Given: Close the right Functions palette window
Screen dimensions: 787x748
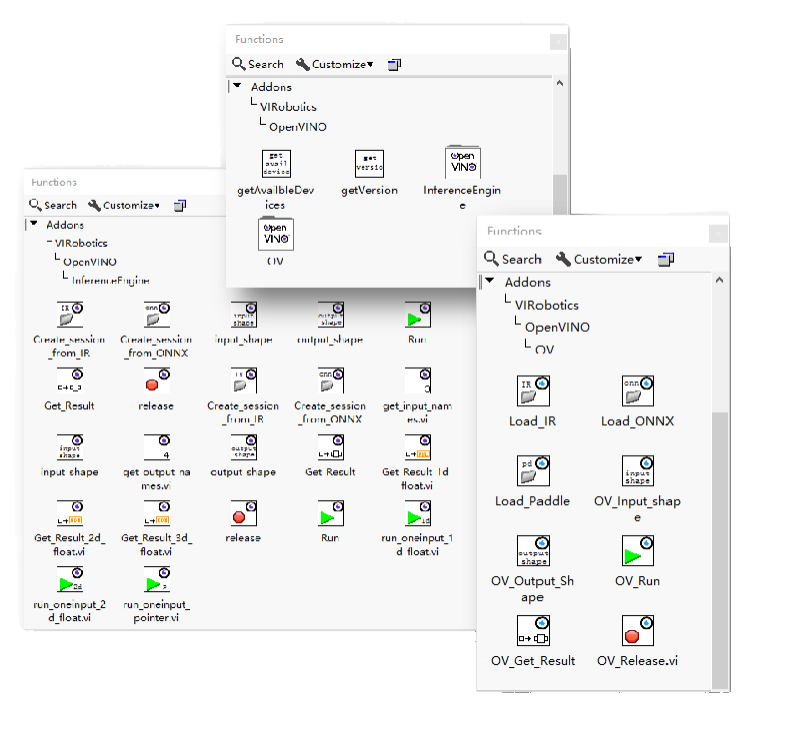Looking at the screenshot, I should [718, 233].
